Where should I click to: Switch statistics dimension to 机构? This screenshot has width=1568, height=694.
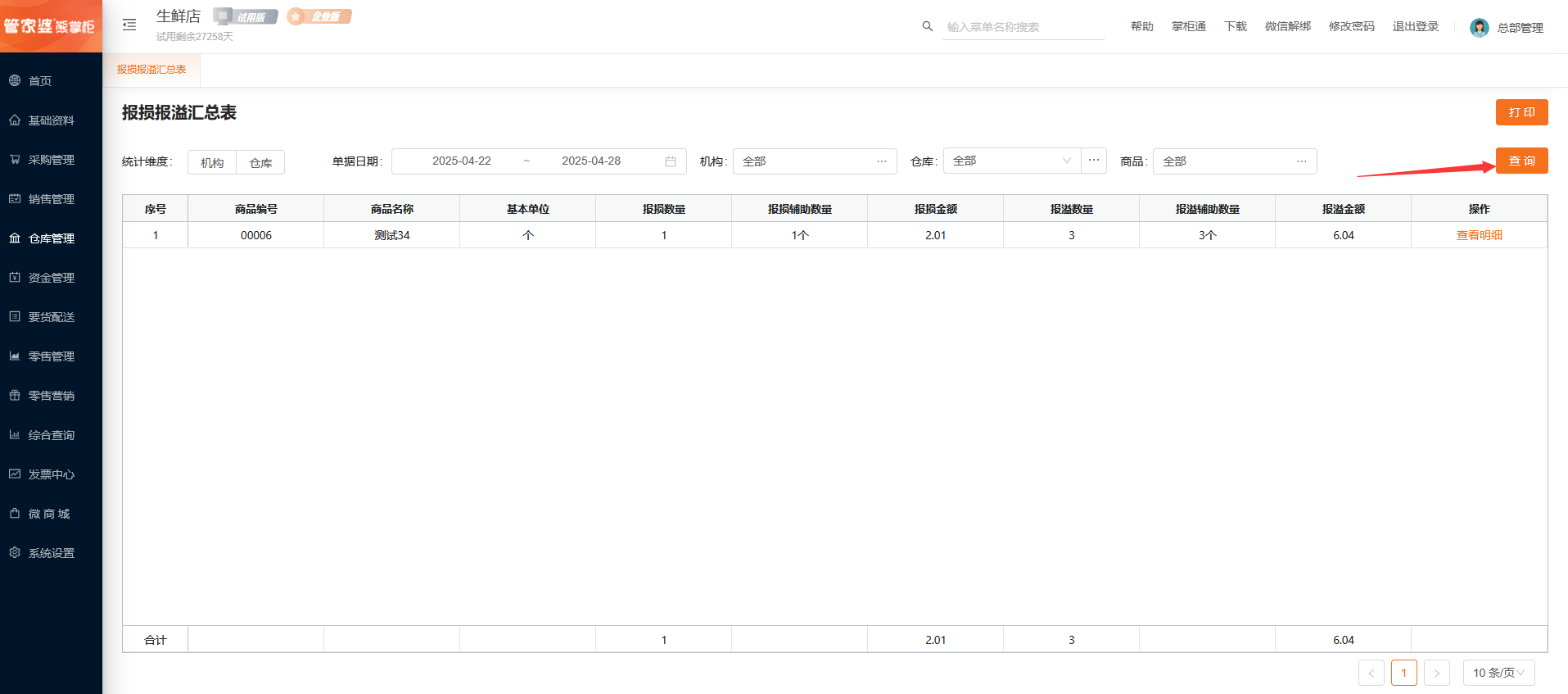click(x=212, y=162)
